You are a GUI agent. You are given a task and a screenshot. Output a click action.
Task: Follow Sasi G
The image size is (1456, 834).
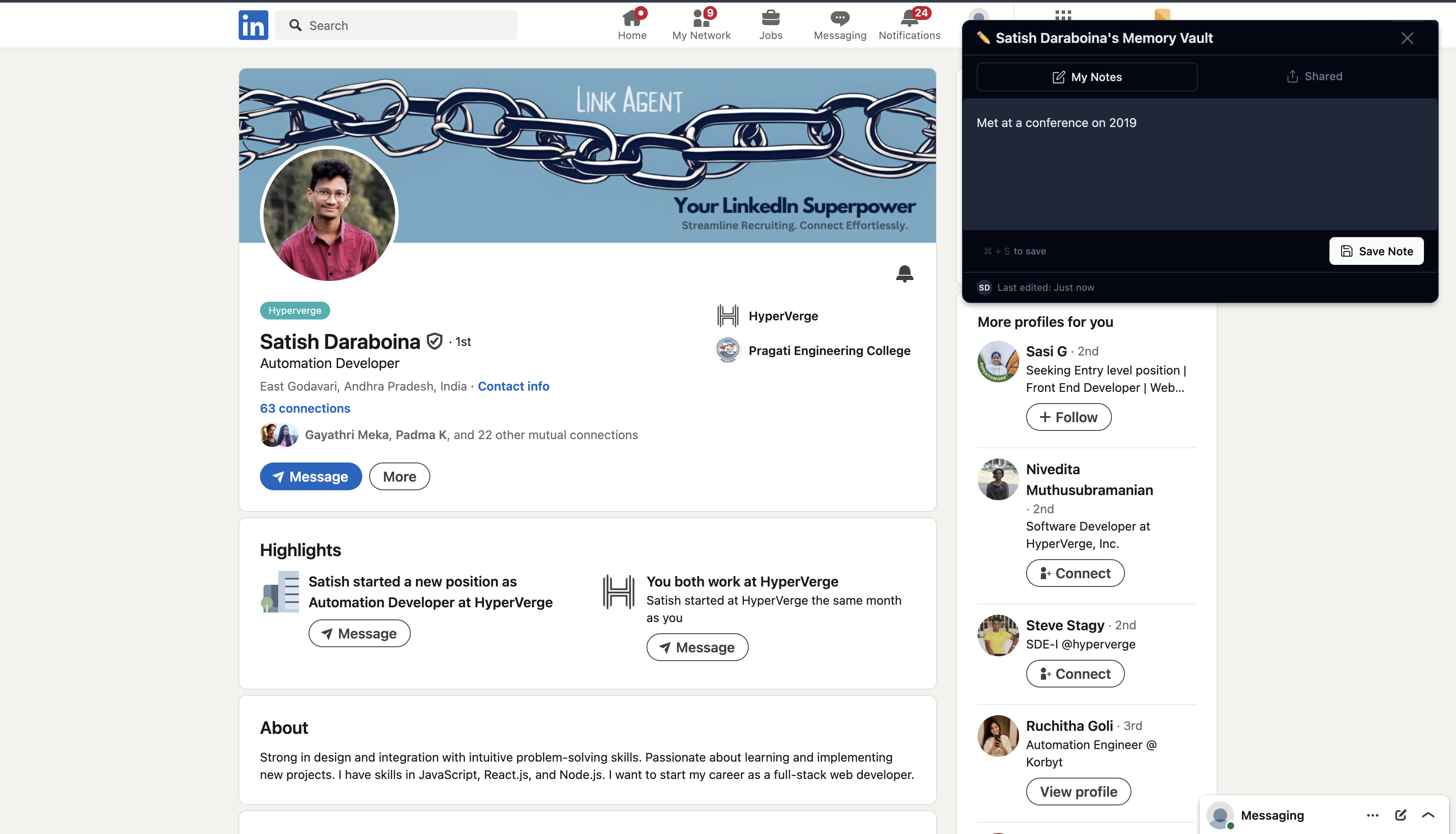tap(1068, 417)
